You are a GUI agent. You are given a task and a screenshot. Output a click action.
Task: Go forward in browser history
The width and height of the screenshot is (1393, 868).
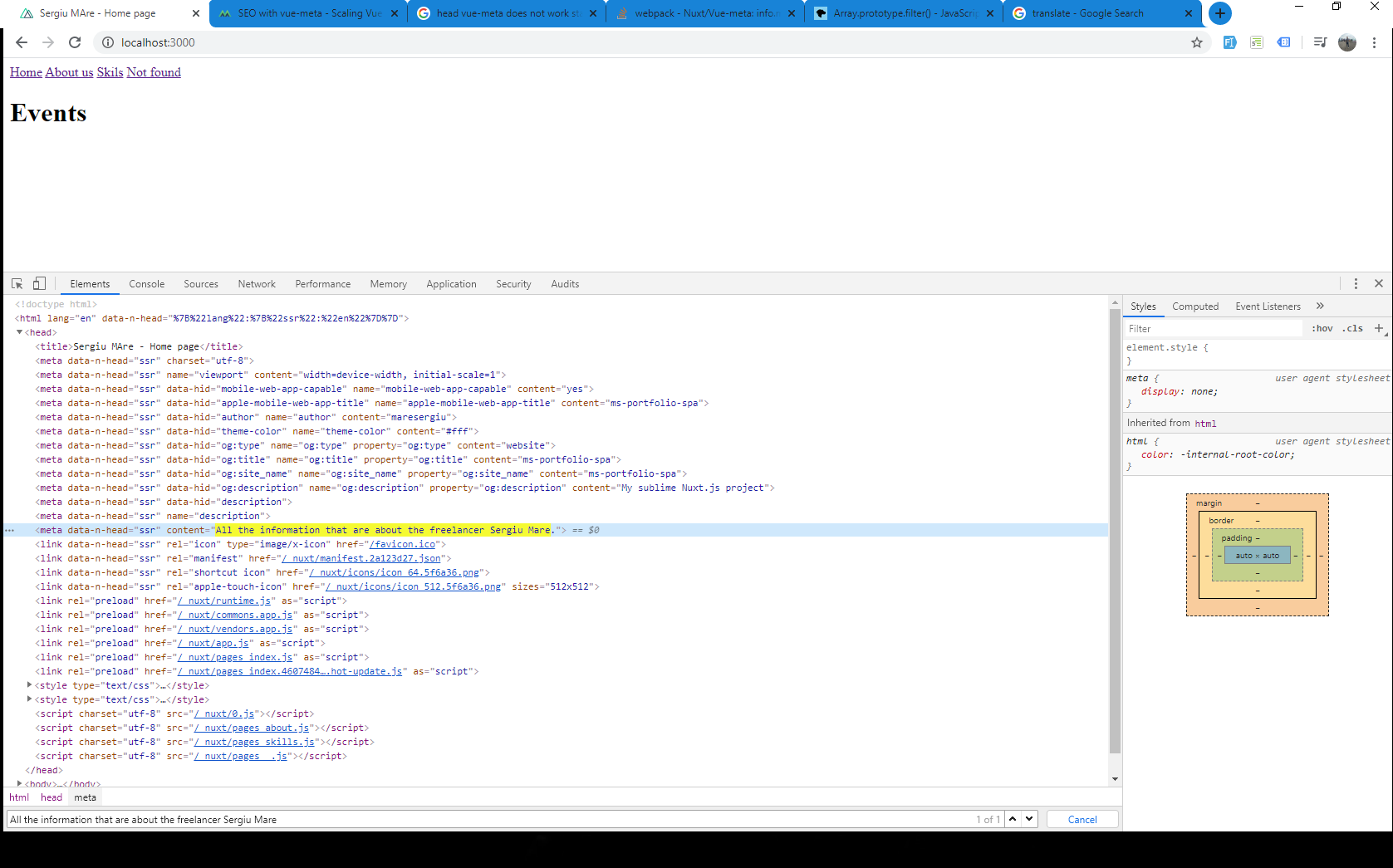[x=48, y=42]
